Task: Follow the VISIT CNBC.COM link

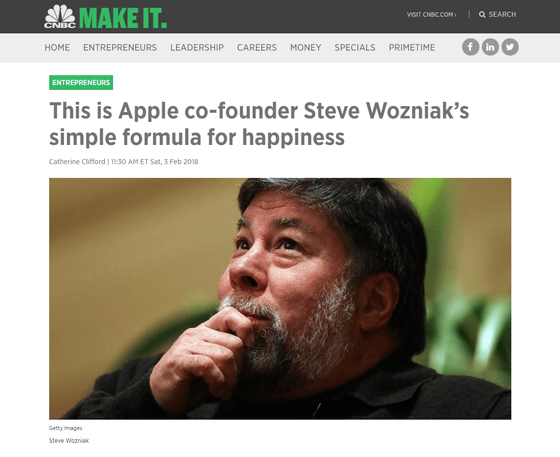Action: tap(431, 15)
